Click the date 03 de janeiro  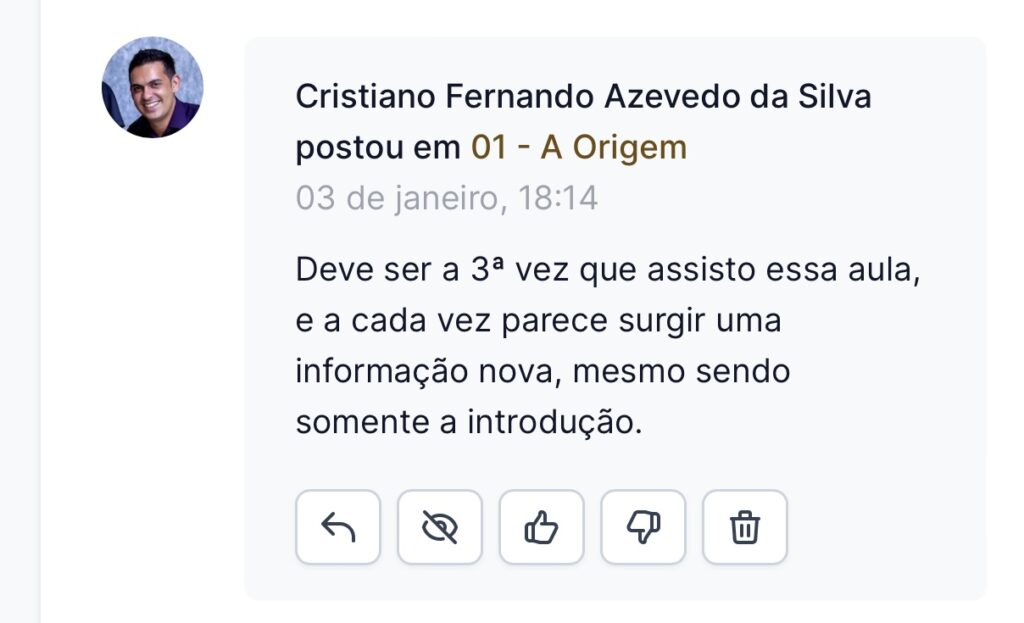point(396,198)
